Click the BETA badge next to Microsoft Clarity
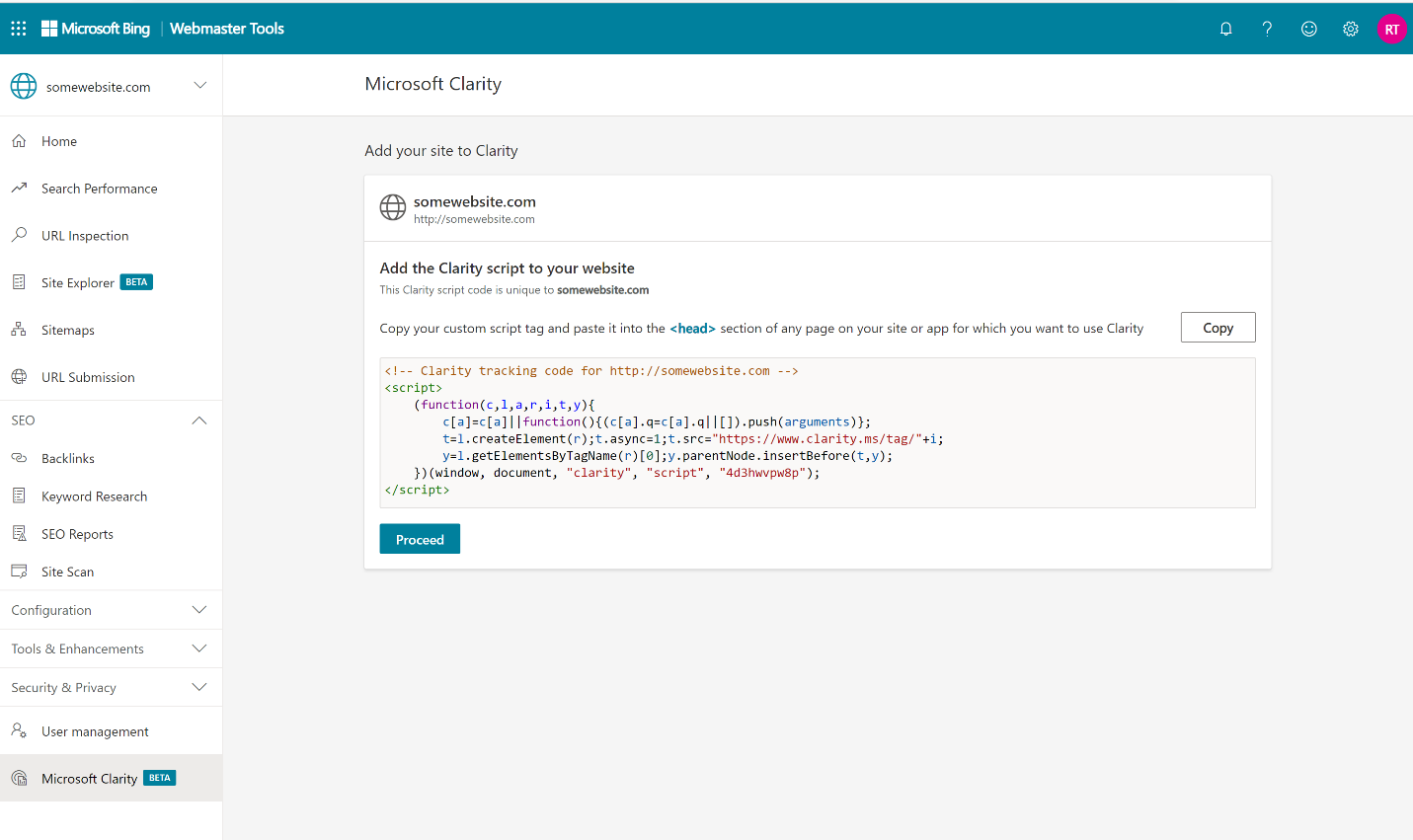Screen dimensions: 1413x840 pos(159,778)
